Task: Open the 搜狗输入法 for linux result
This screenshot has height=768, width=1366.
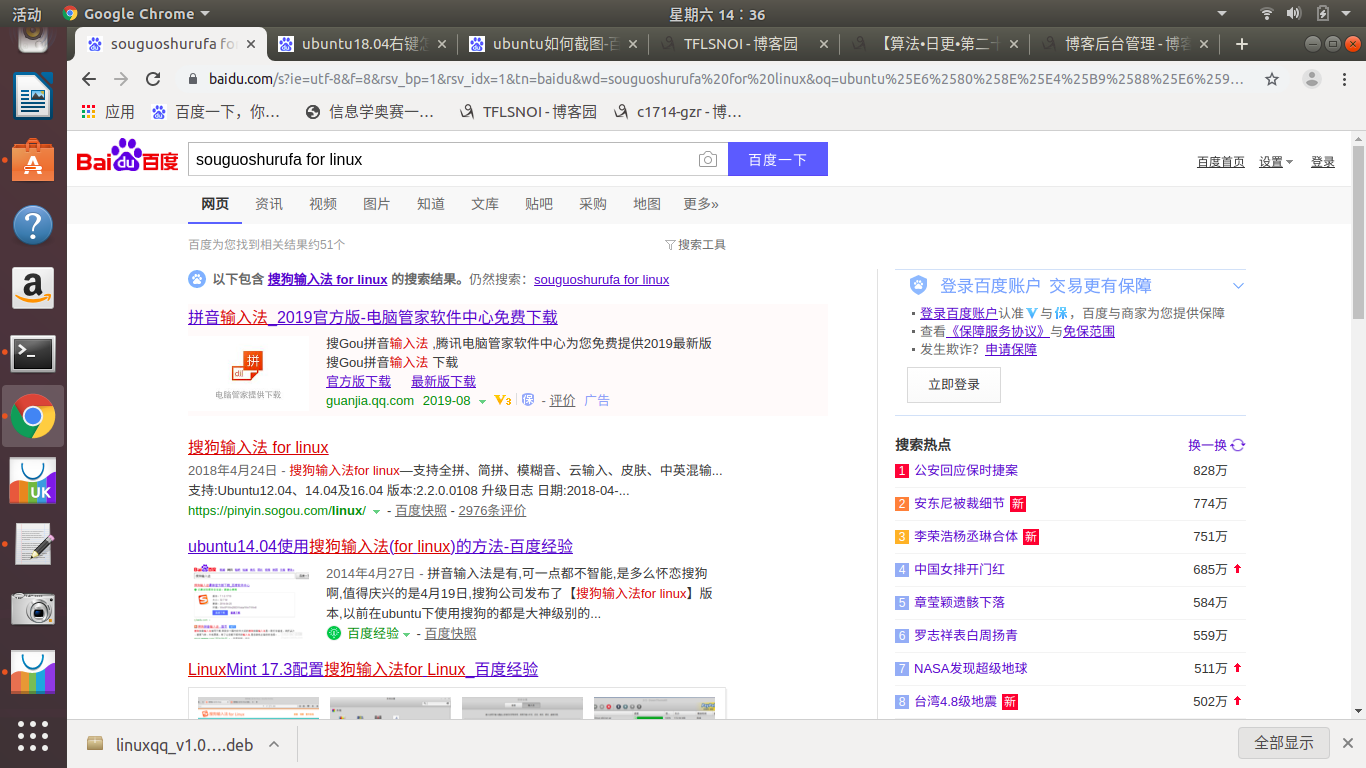Action: [x=258, y=447]
